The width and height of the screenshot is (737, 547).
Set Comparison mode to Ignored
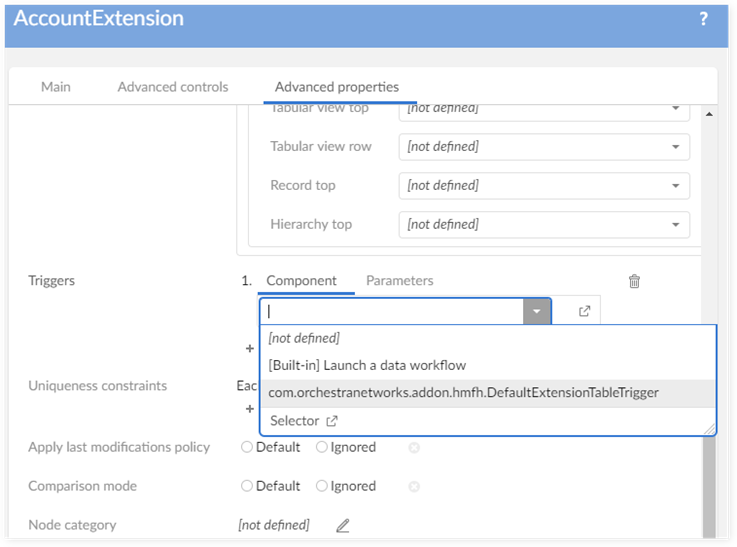tap(322, 486)
